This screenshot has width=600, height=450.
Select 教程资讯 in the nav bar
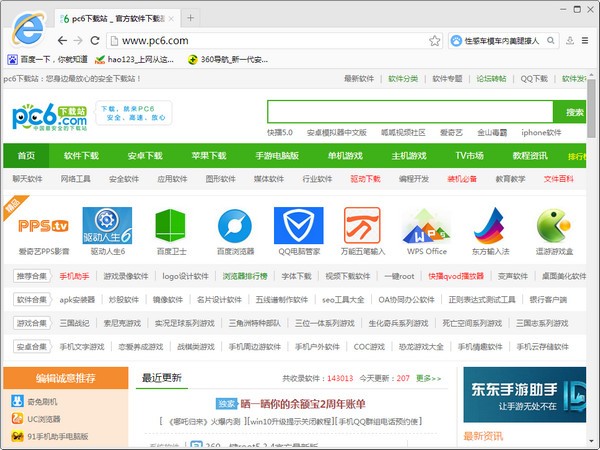(530, 156)
